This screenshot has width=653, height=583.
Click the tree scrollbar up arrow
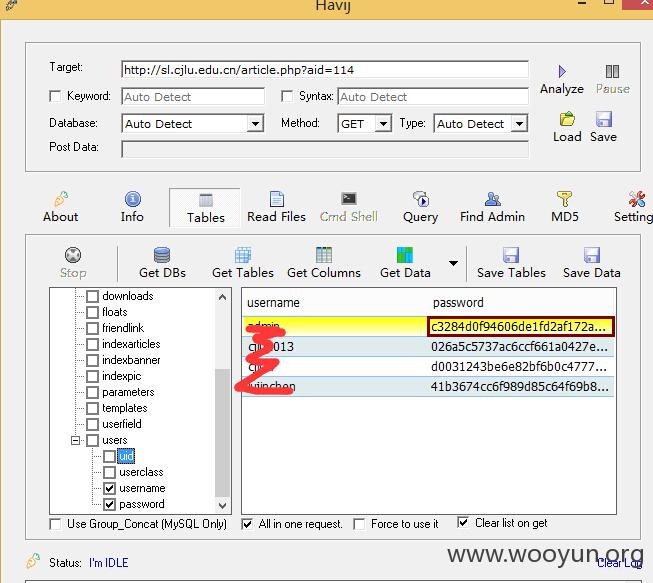pyautogui.click(x=222, y=297)
